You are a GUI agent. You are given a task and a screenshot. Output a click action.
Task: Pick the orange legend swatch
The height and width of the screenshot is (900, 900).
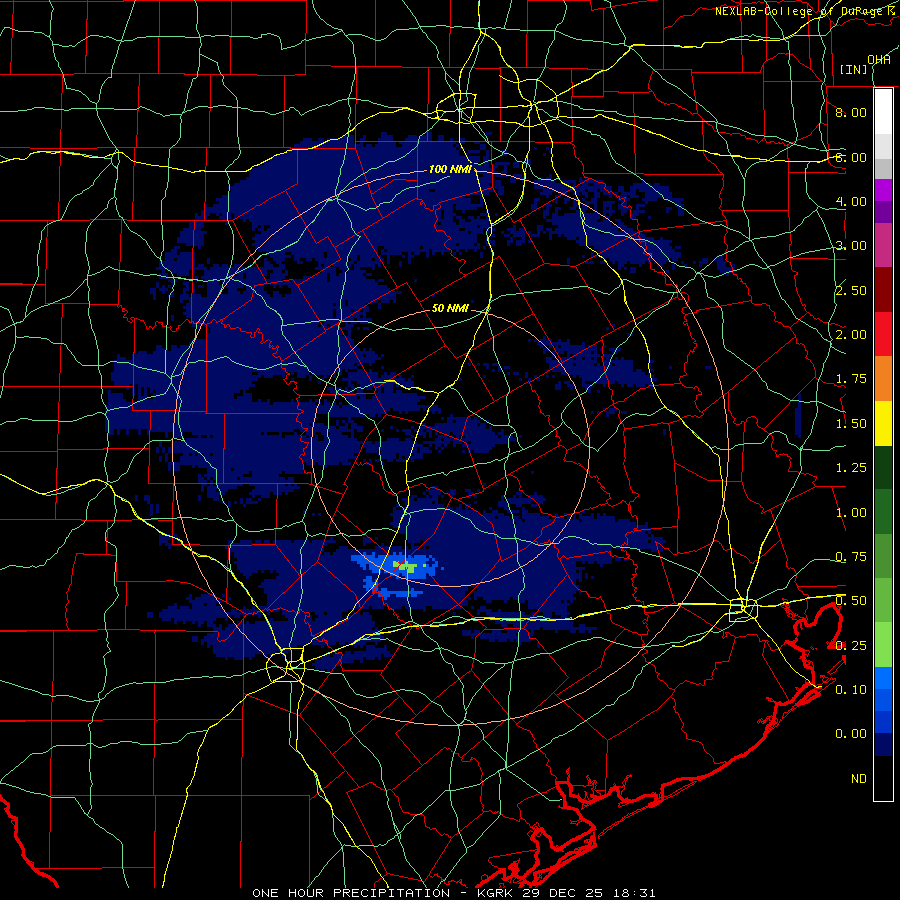(883, 379)
